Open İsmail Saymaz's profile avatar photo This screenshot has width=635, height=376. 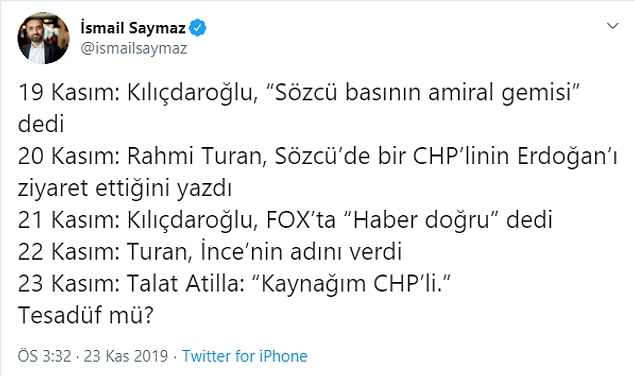[43, 38]
